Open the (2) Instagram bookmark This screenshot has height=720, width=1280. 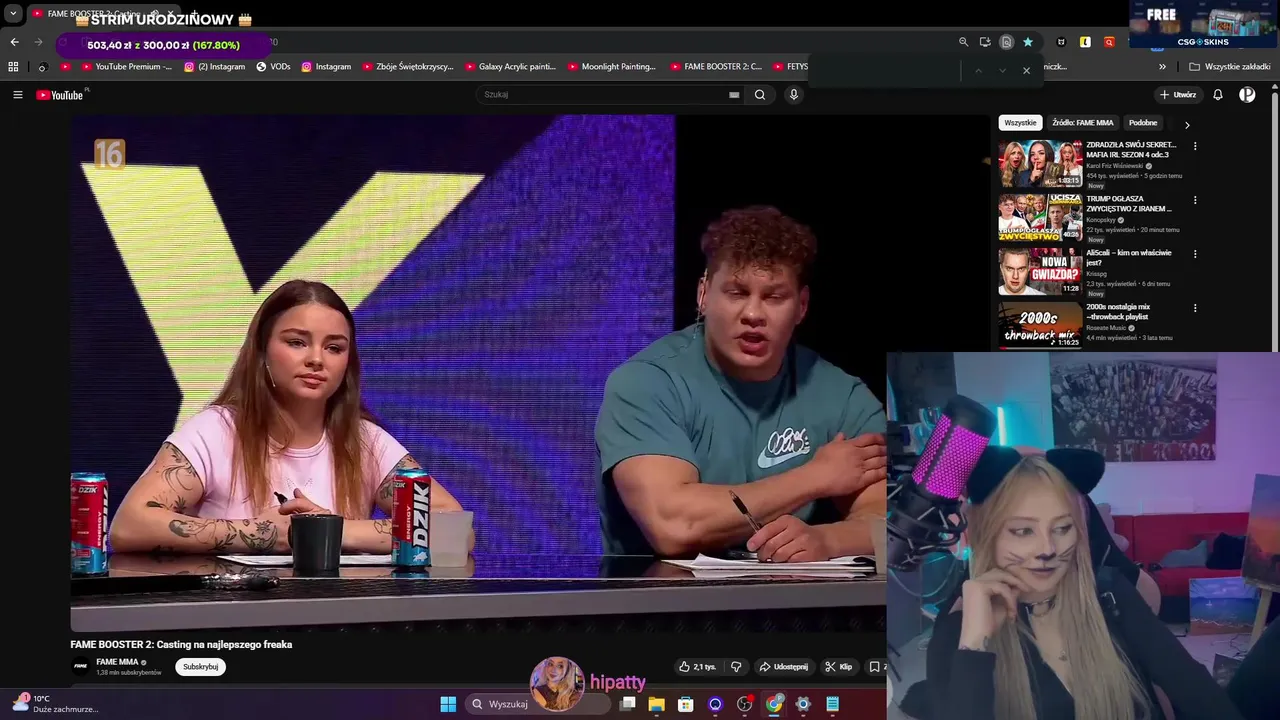pyautogui.click(x=214, y=67)
